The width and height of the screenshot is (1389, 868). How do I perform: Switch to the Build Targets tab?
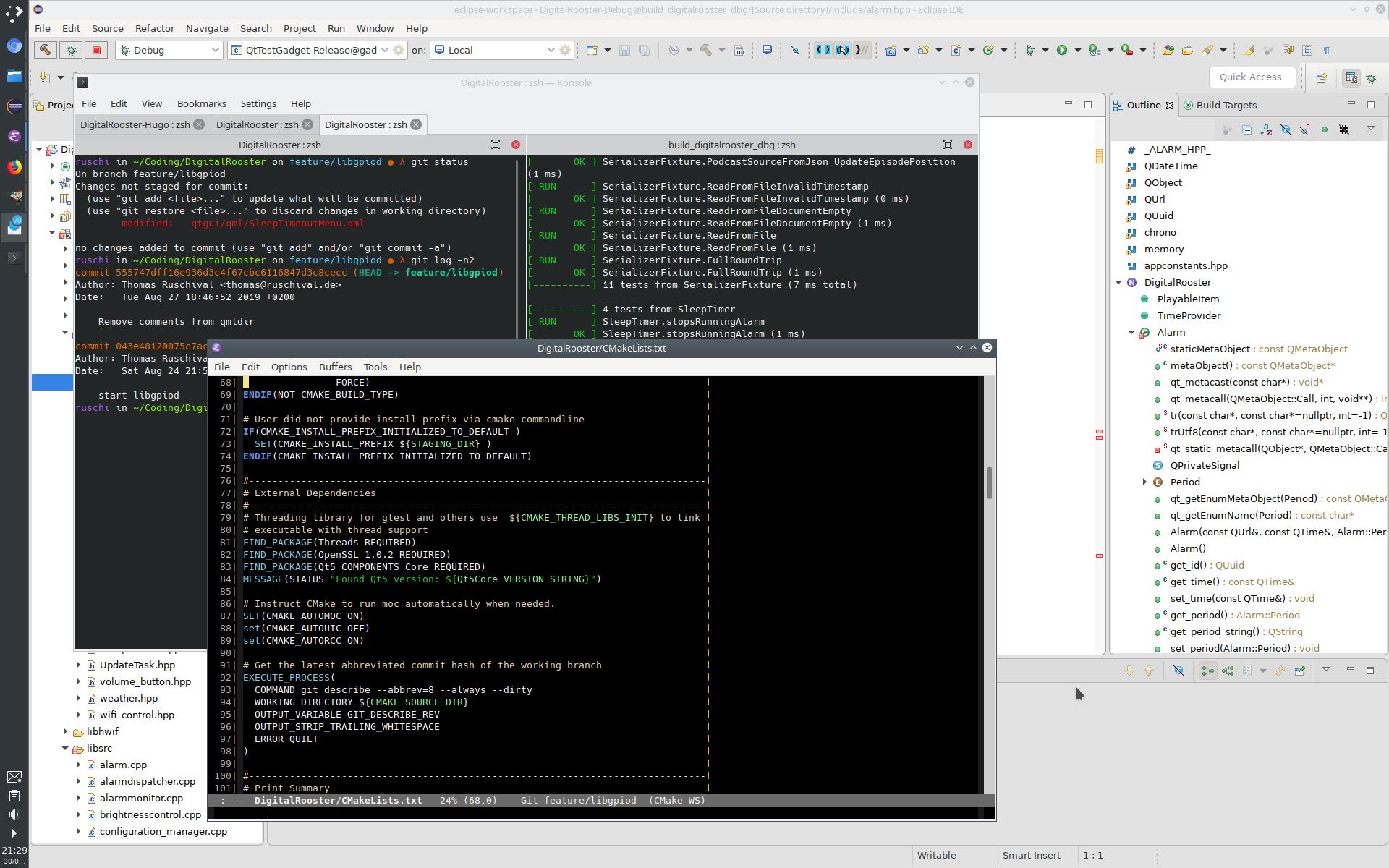(x=1221, y=105)
